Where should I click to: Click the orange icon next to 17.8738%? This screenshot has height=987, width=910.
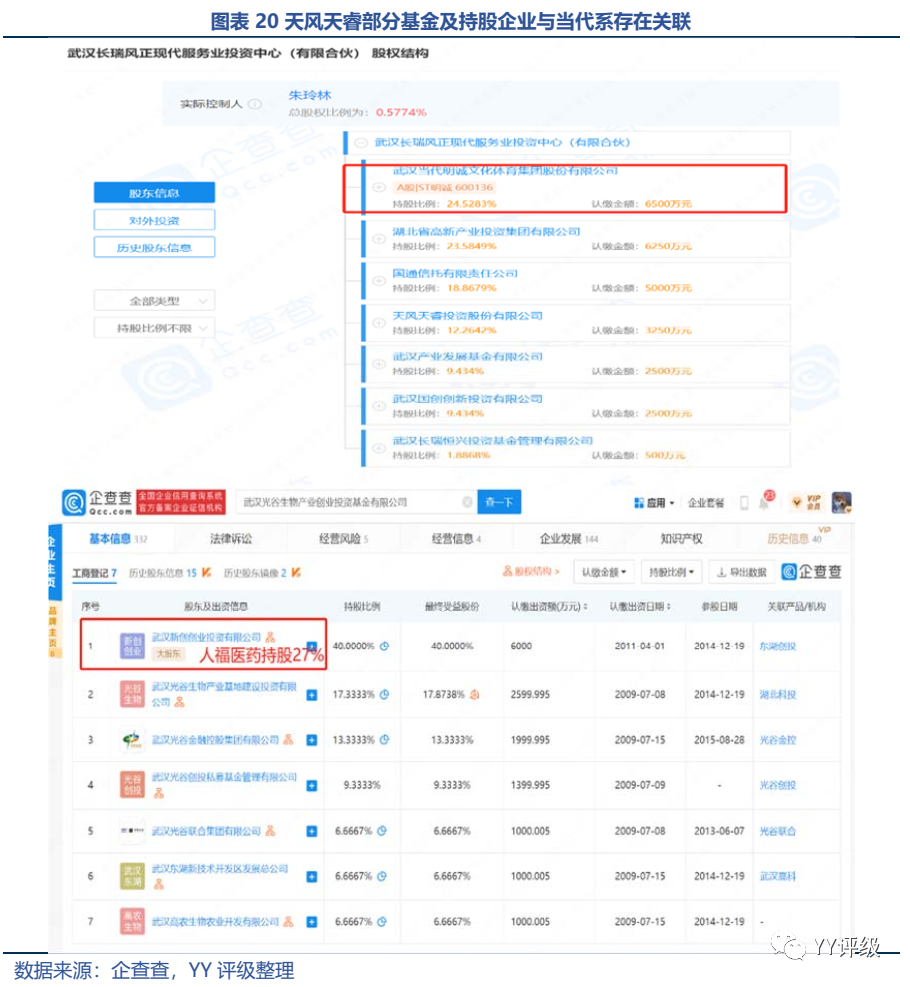(475, 695)
